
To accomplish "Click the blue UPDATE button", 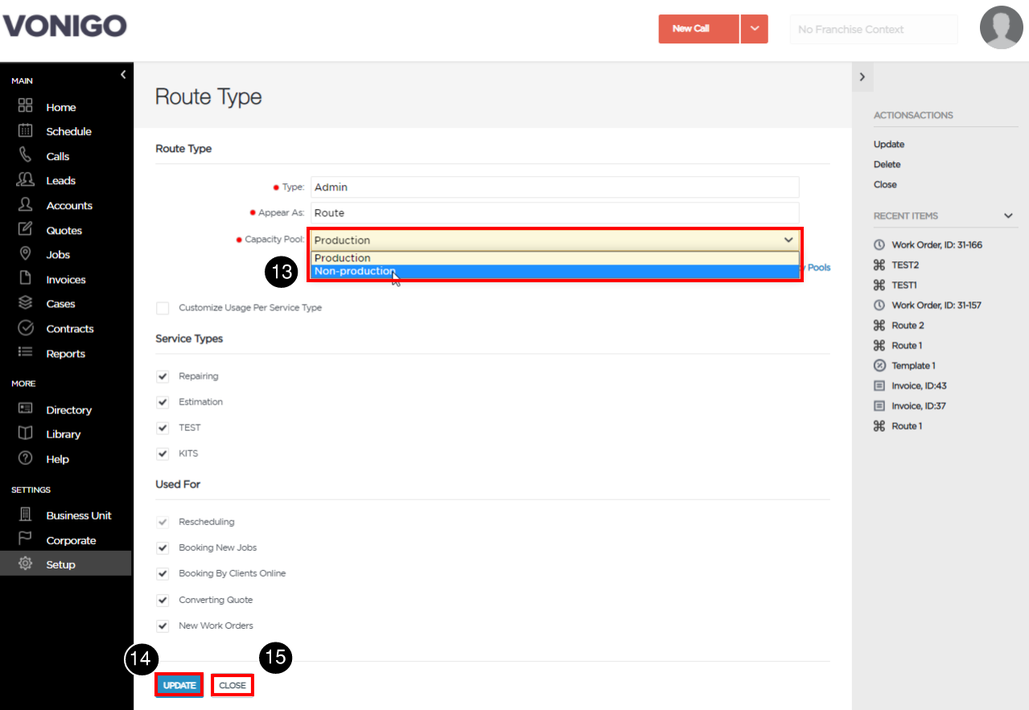I will pyautogui.click(x=179, y=685).
